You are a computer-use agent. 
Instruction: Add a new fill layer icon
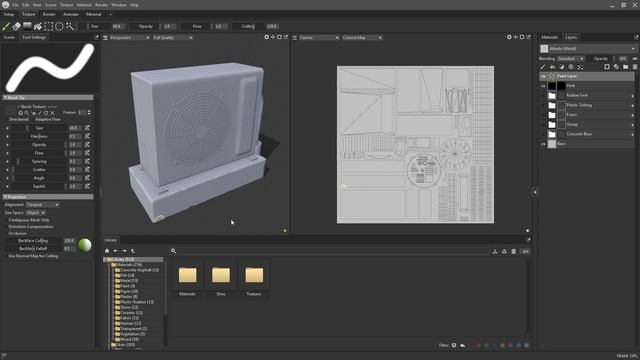pyautogui.click(x=552, y=67)
